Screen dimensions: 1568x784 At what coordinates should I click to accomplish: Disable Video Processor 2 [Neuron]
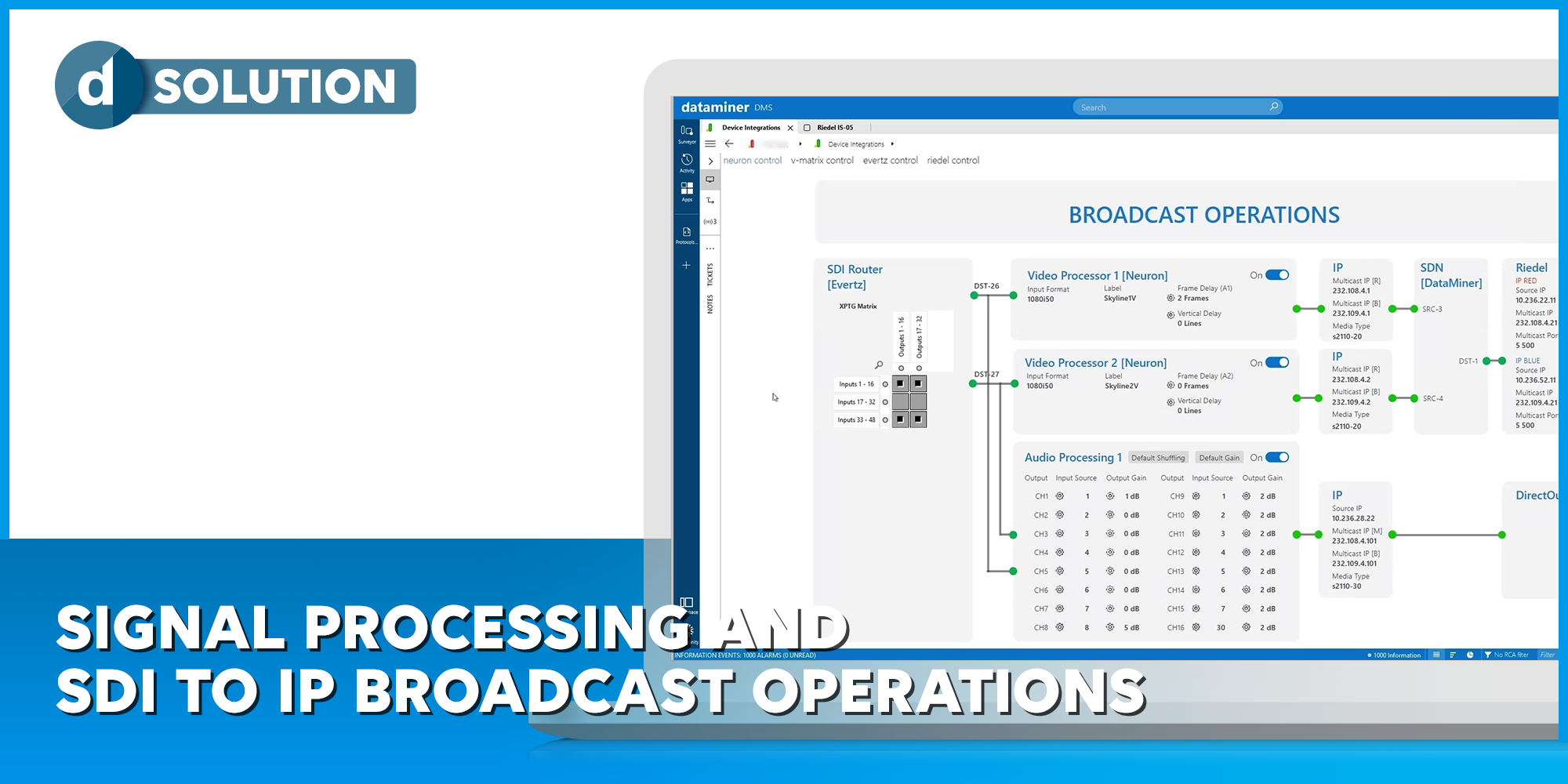1277,361
